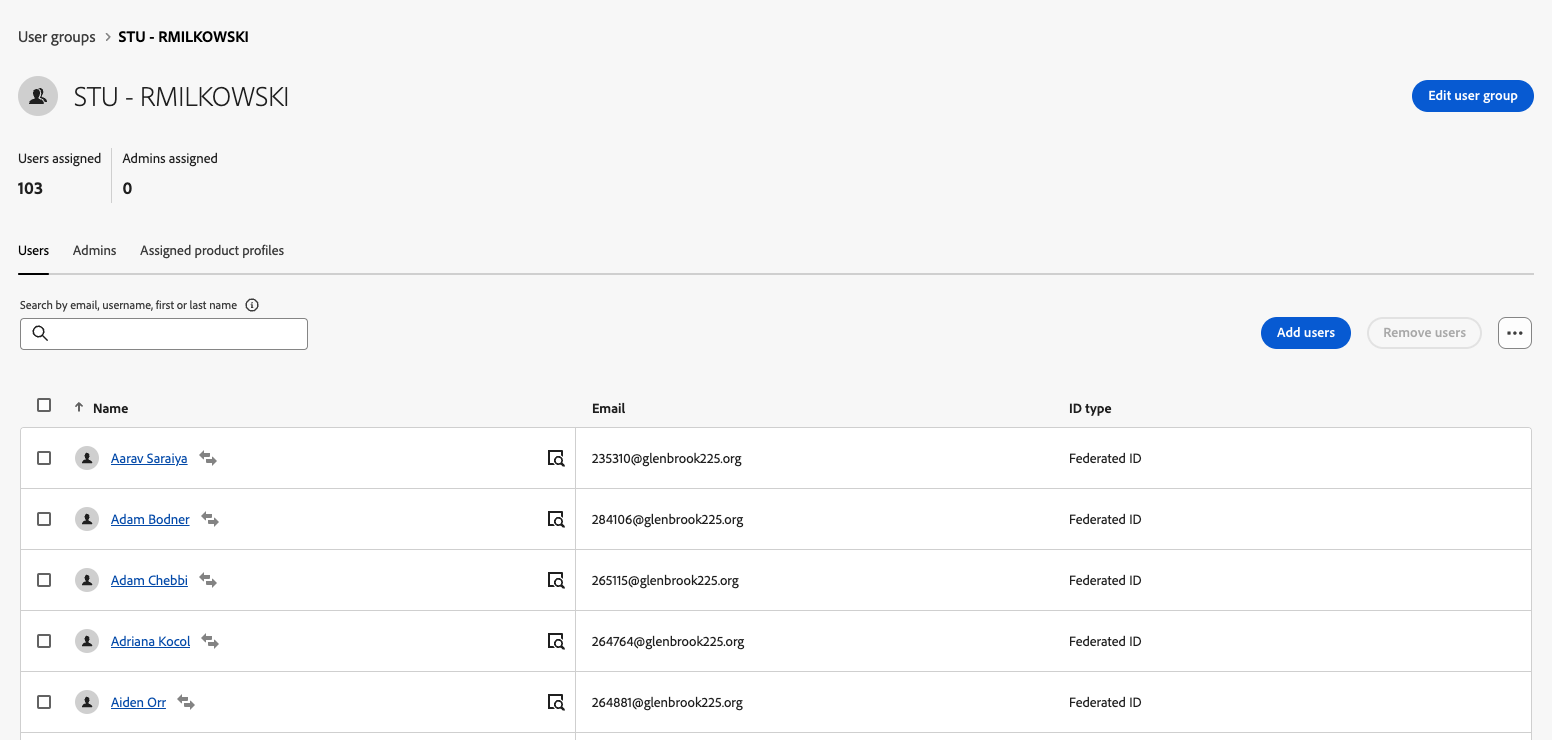Open Aarav Saraiya's user profile link
Screen dimensions: 1552x740
pos(149,459)
